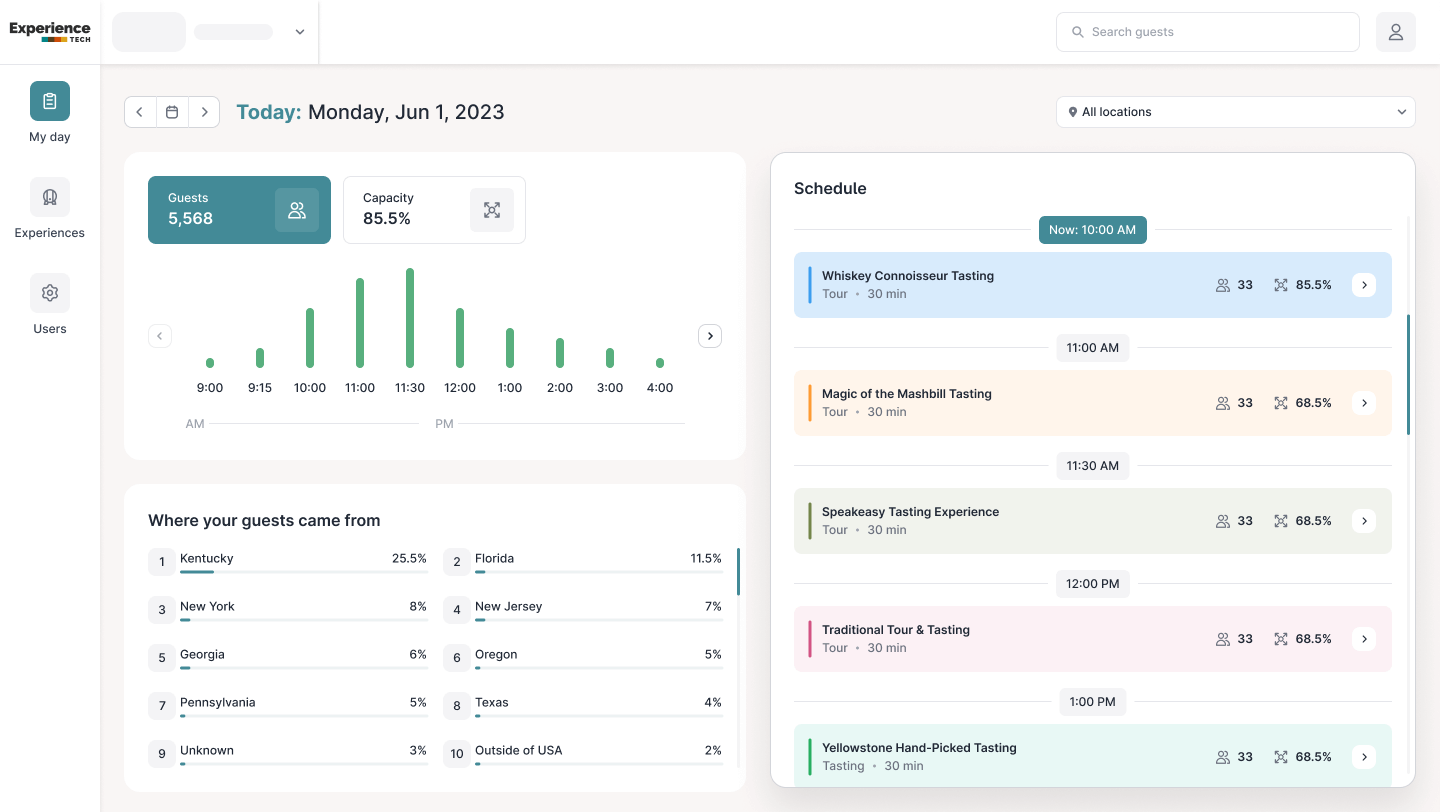Select the Outside of USA row
This screenshot has height=812, width=1440.
pos(583,754)
